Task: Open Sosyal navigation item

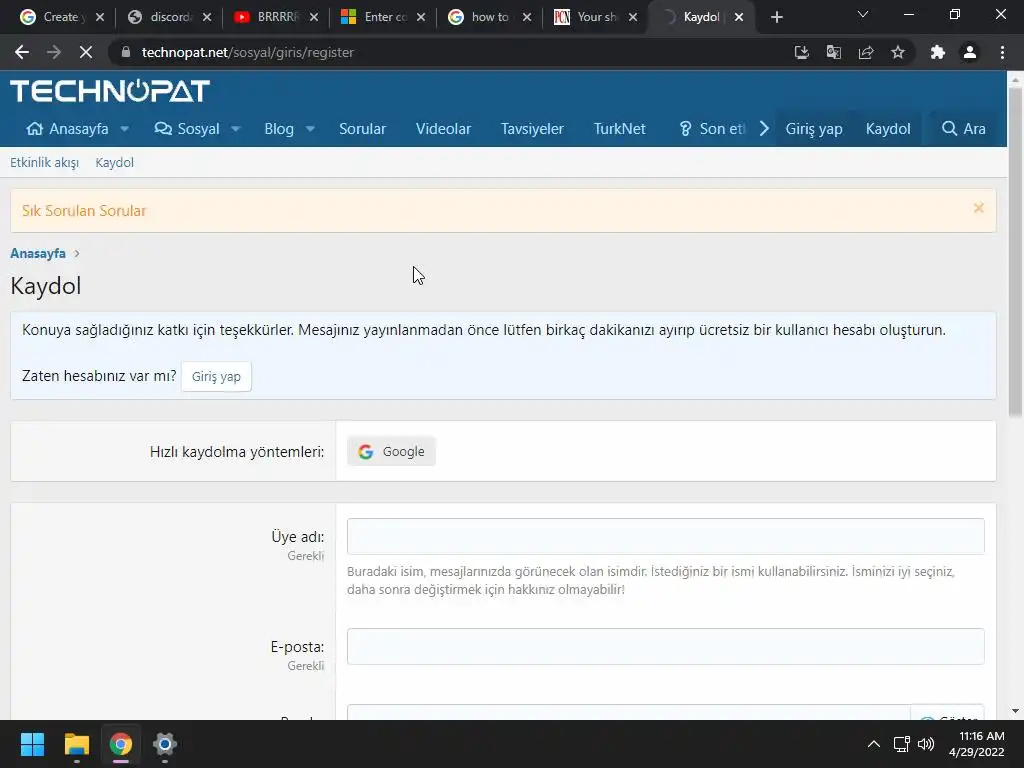Action: 187,129
